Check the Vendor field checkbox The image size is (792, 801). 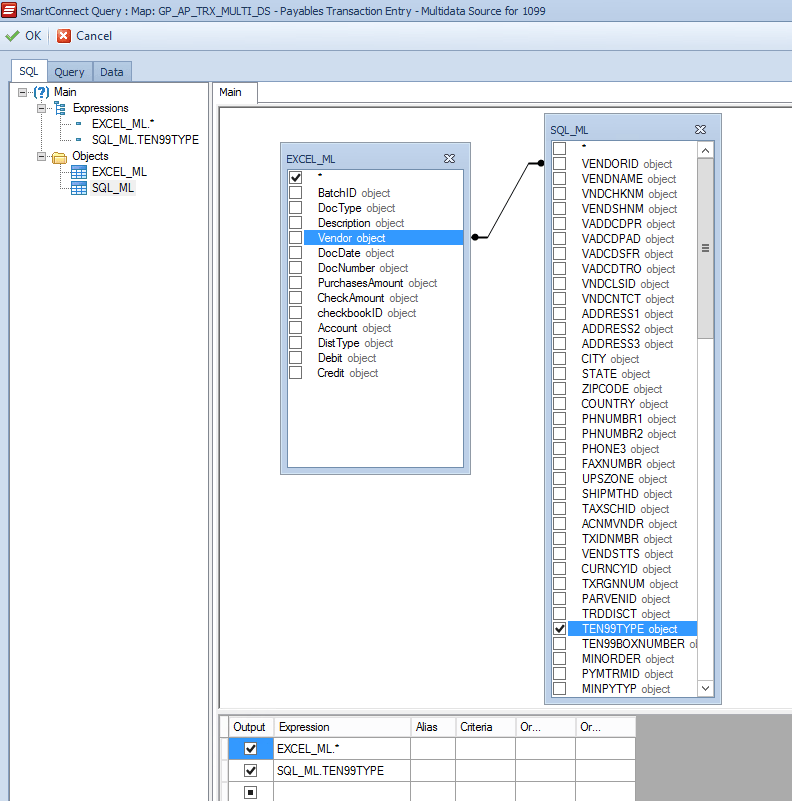pos(295,238)
